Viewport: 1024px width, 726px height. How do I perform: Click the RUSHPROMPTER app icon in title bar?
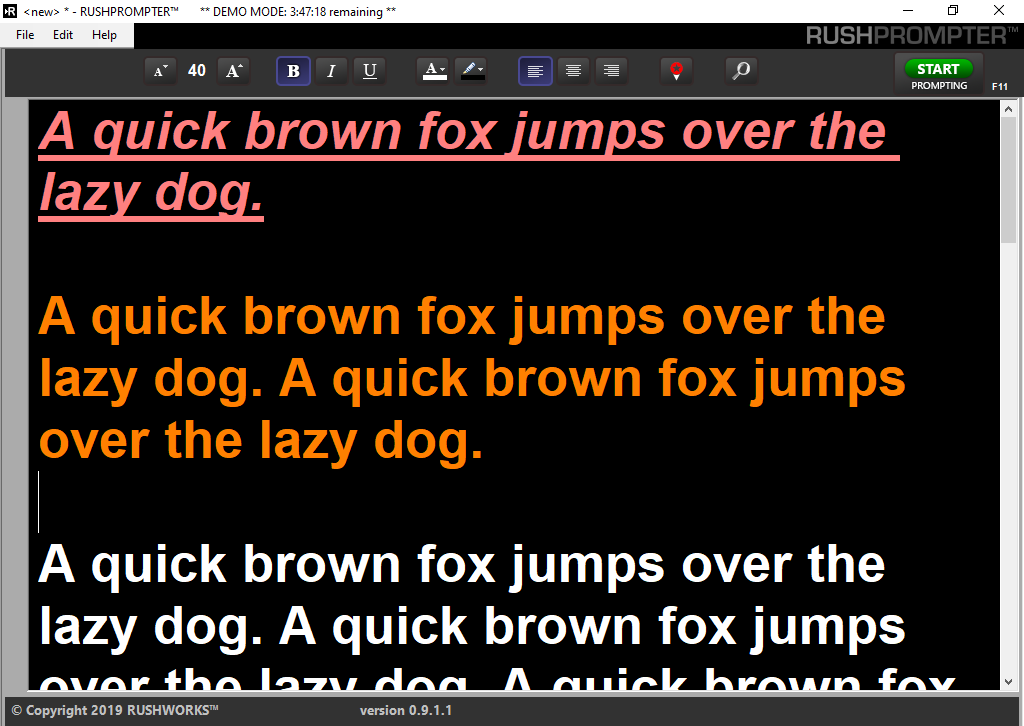tap(10, 11)
